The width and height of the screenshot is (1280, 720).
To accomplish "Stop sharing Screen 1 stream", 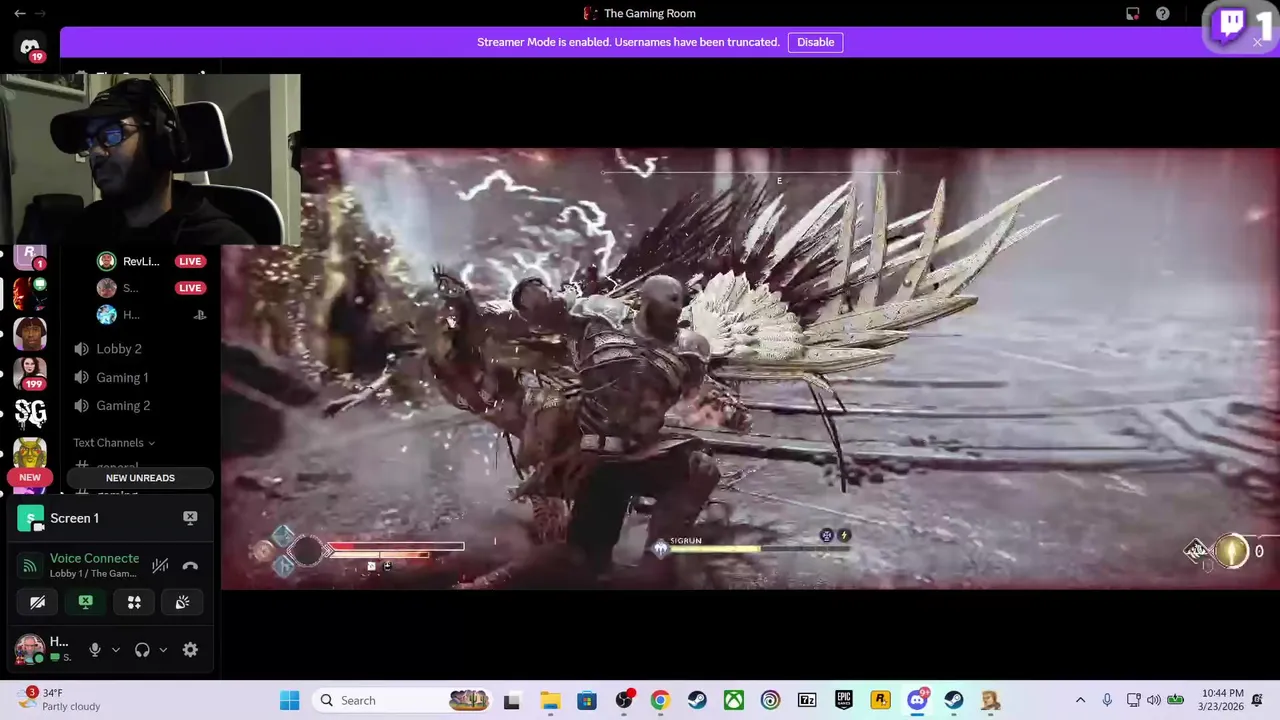I will (x=190, y=518).
